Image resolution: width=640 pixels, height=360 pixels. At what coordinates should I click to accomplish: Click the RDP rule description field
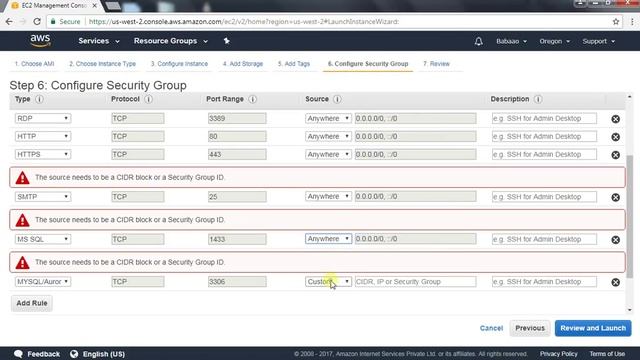click(x=544, y=118)
